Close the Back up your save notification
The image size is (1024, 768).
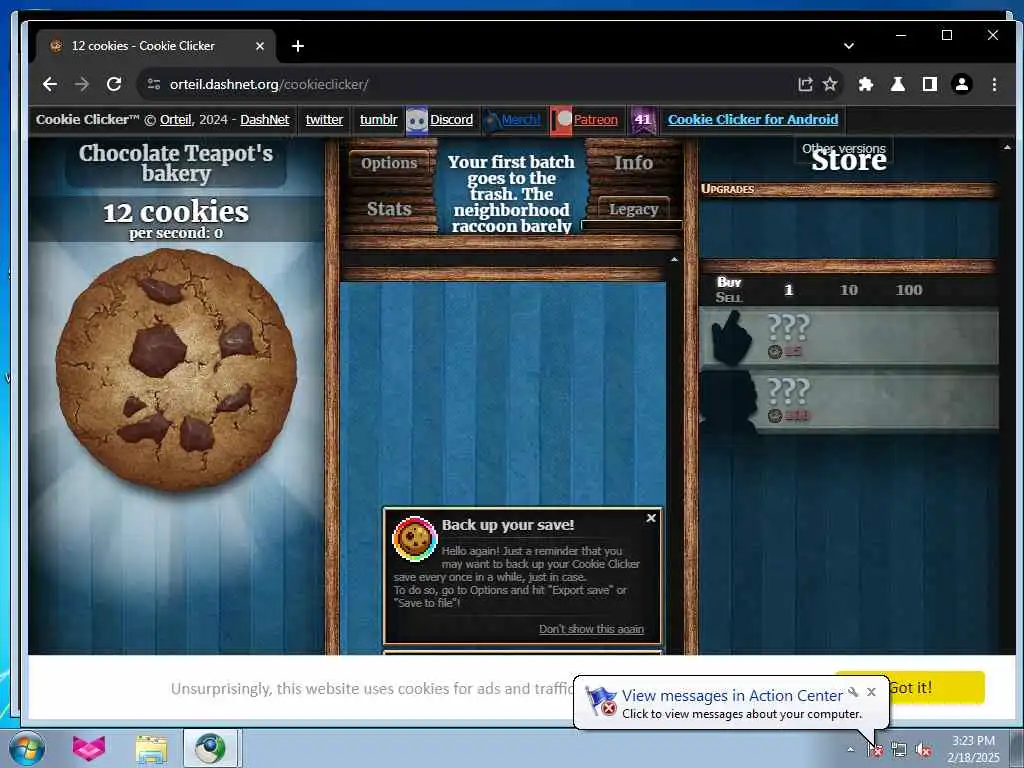[651, 518]
